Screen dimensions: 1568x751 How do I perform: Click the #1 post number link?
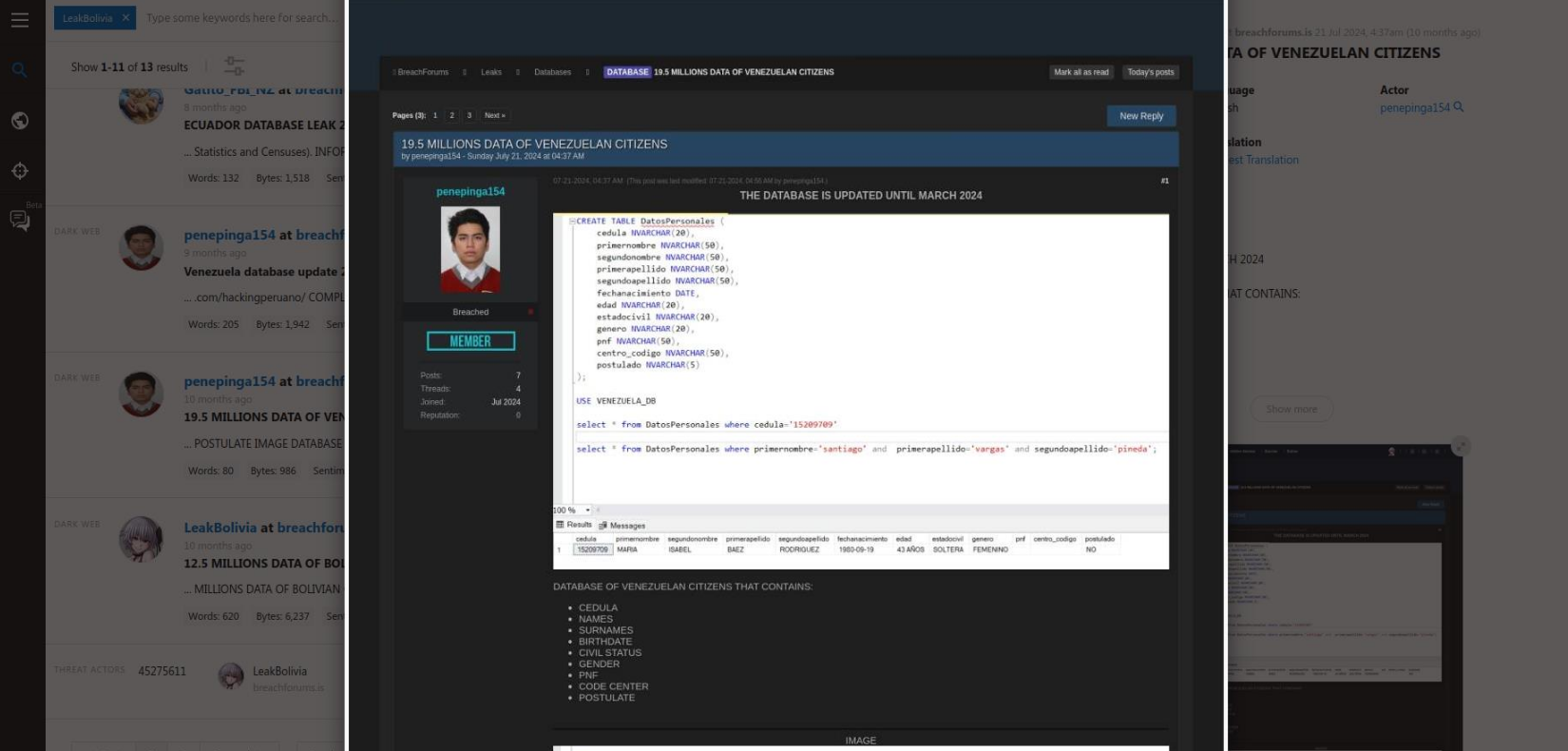(x=1164, y=181)
